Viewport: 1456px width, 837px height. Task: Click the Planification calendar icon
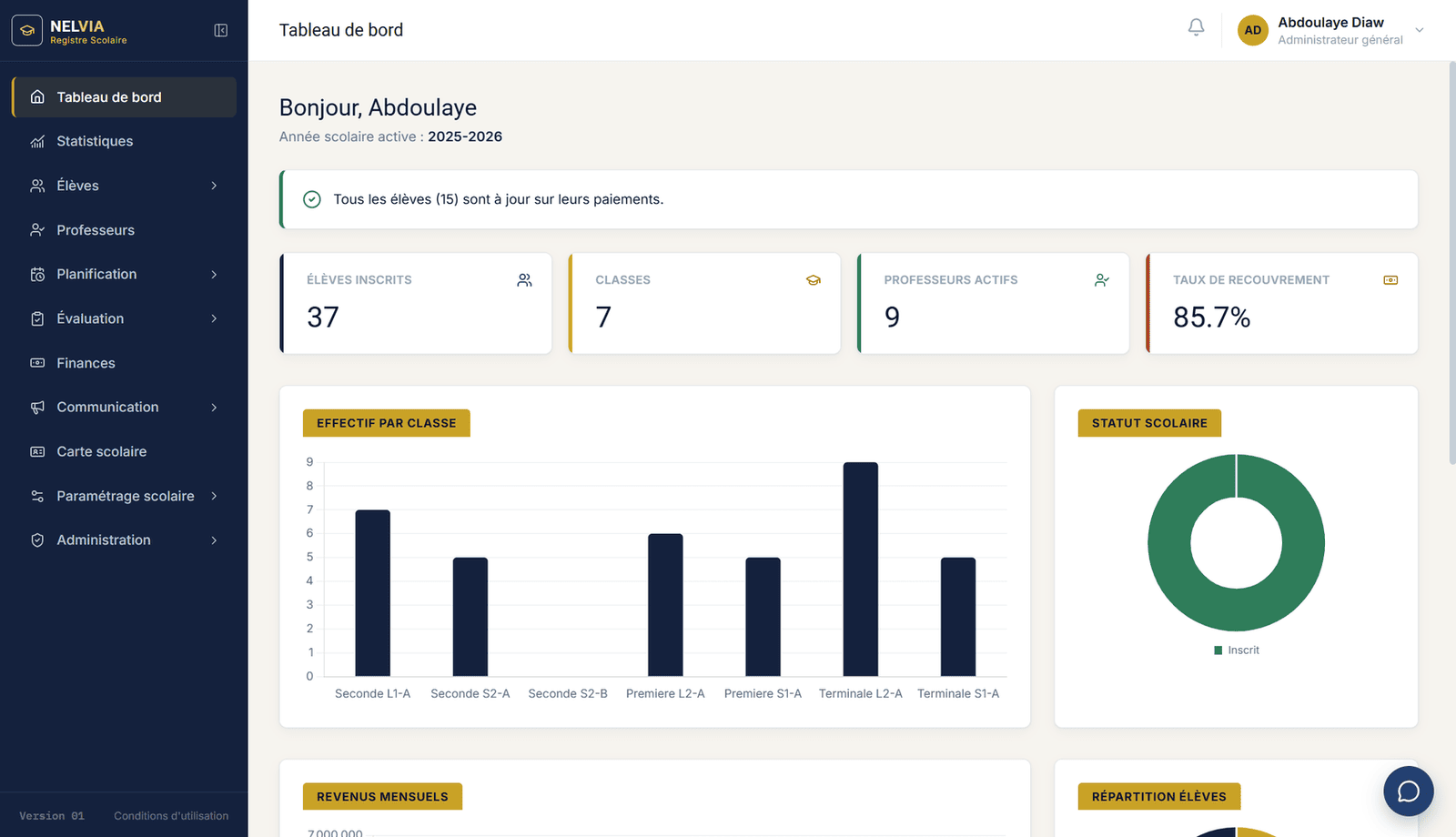[x=37, y=274]
